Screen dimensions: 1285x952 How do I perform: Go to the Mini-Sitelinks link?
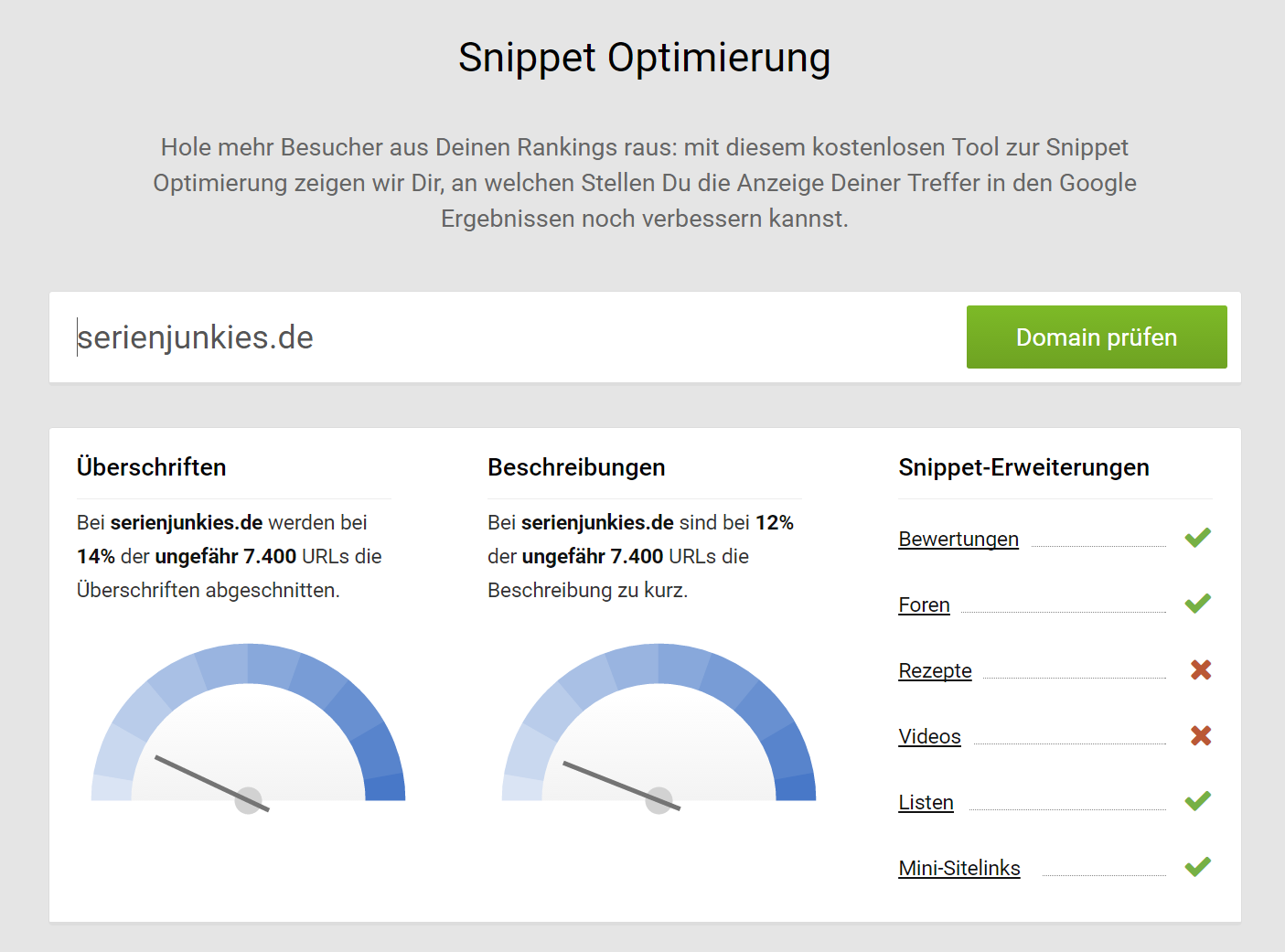(958, 869)
